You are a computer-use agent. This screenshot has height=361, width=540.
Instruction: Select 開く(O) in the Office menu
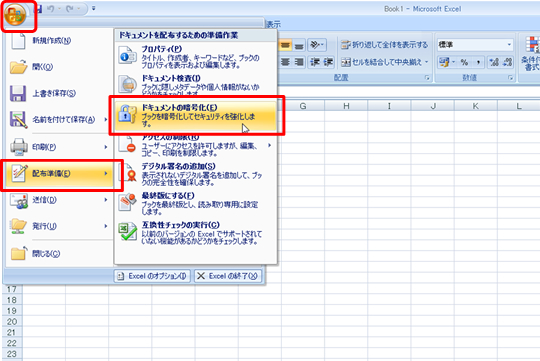[x=59, y=67]
